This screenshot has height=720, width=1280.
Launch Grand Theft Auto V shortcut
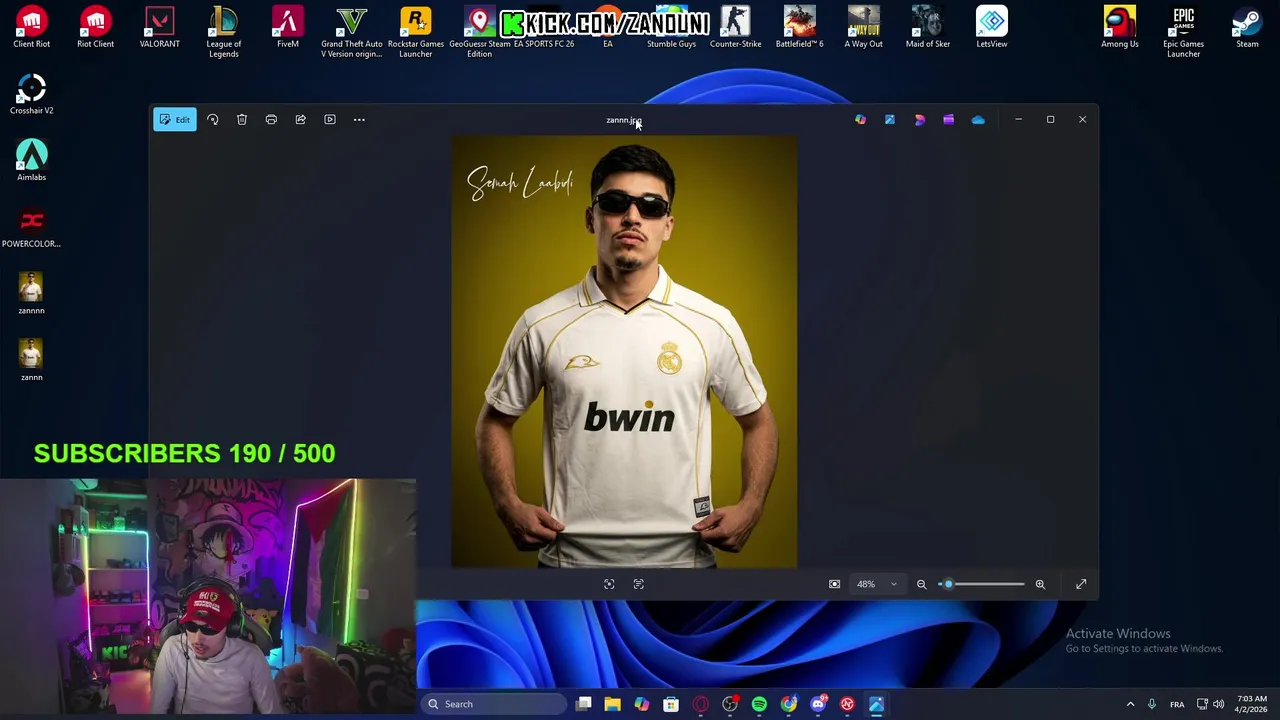[351, 32]
